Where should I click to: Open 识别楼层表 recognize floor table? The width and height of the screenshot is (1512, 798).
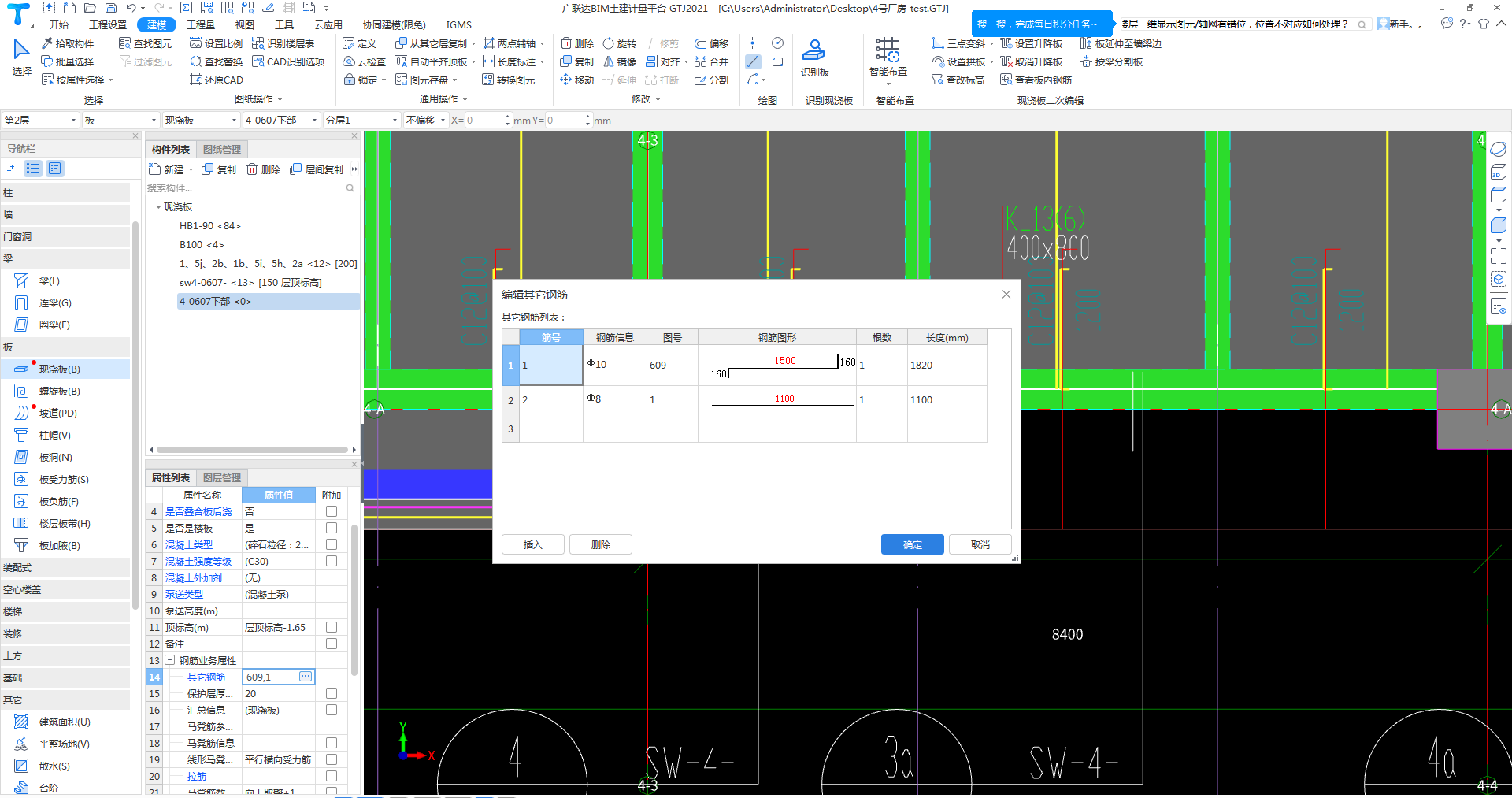pos(283,43)
